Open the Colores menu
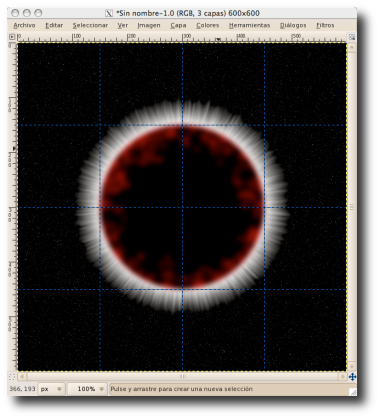Screen dimensions: 380x419 (x=207, y=25)
